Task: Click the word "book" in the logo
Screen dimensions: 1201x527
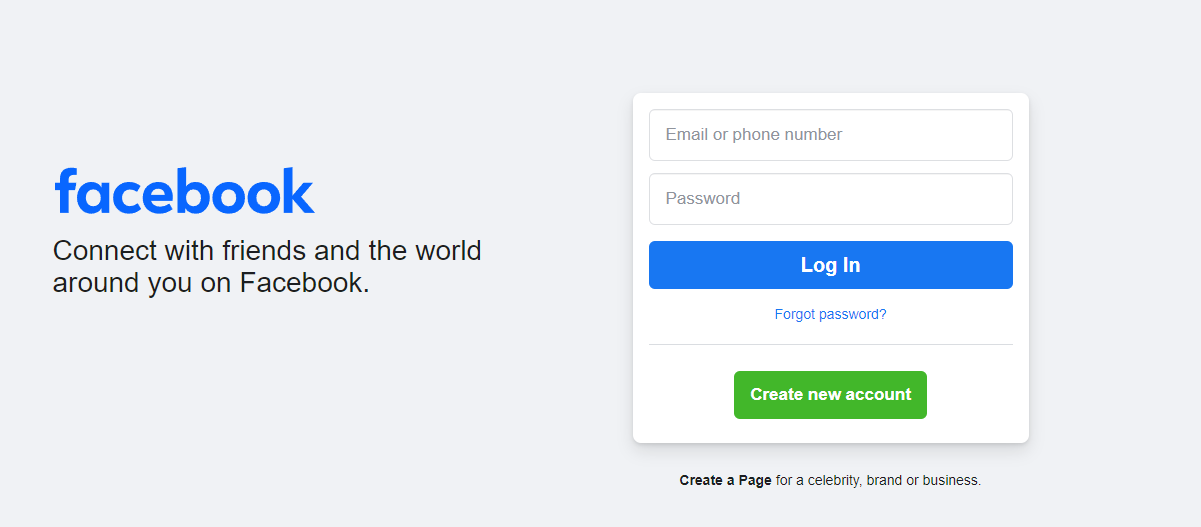Action: click(x=262, y=191)
